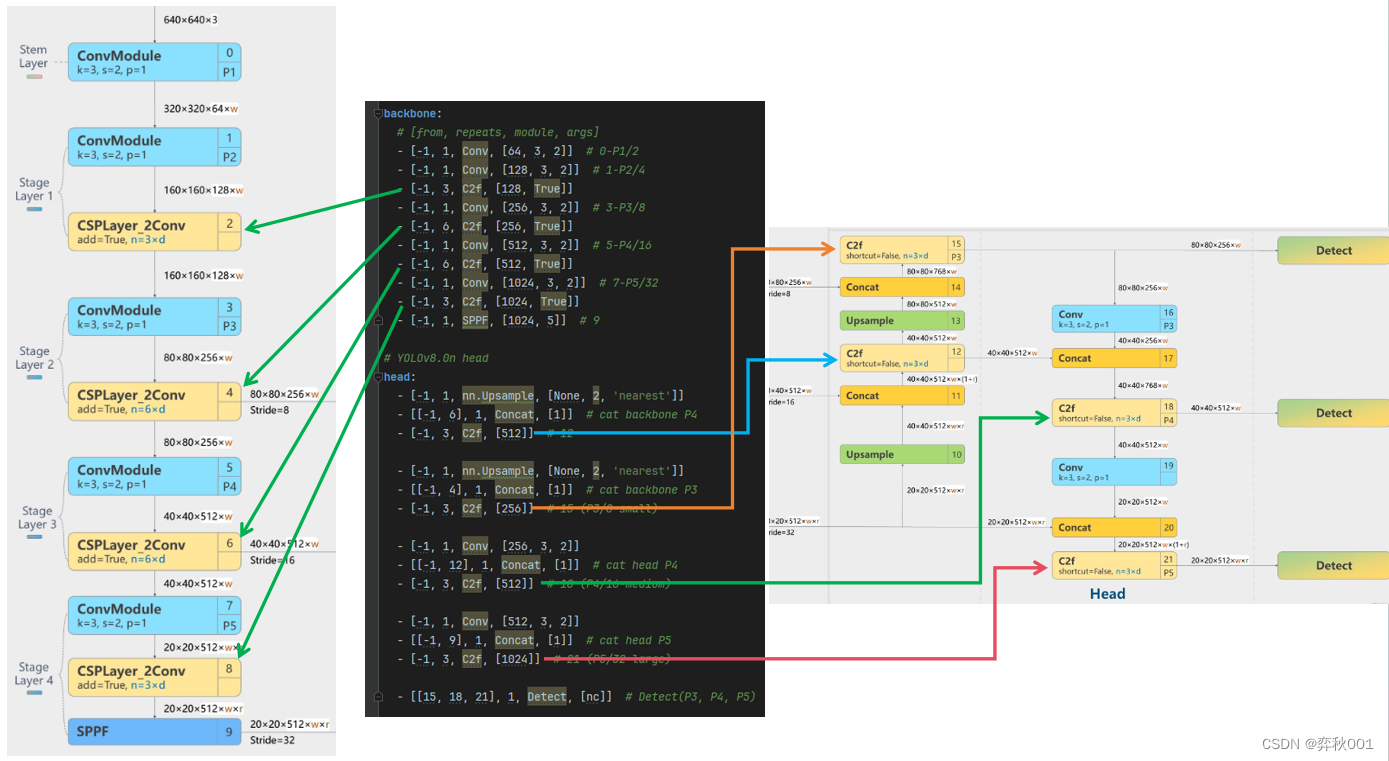Click the Stem Layer label
Screen dimensions: 1389x761
coord(33,57)
